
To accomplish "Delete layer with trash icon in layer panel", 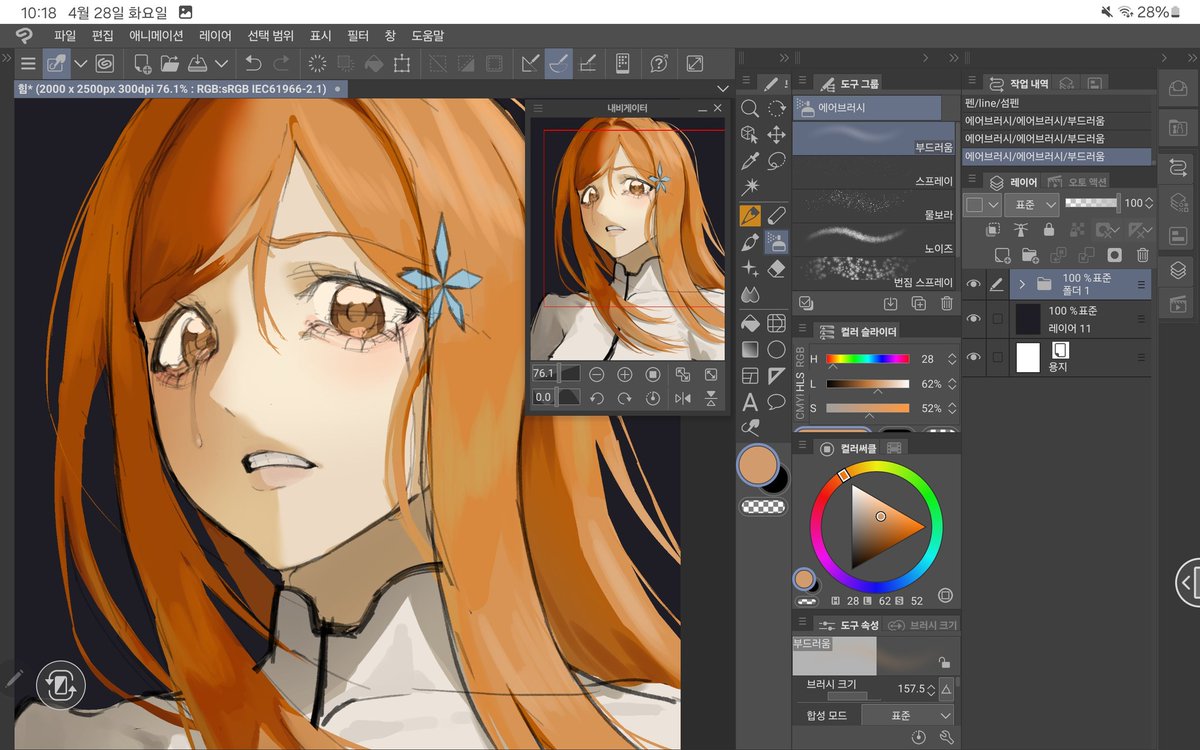I will click(x=1143, y=255).
